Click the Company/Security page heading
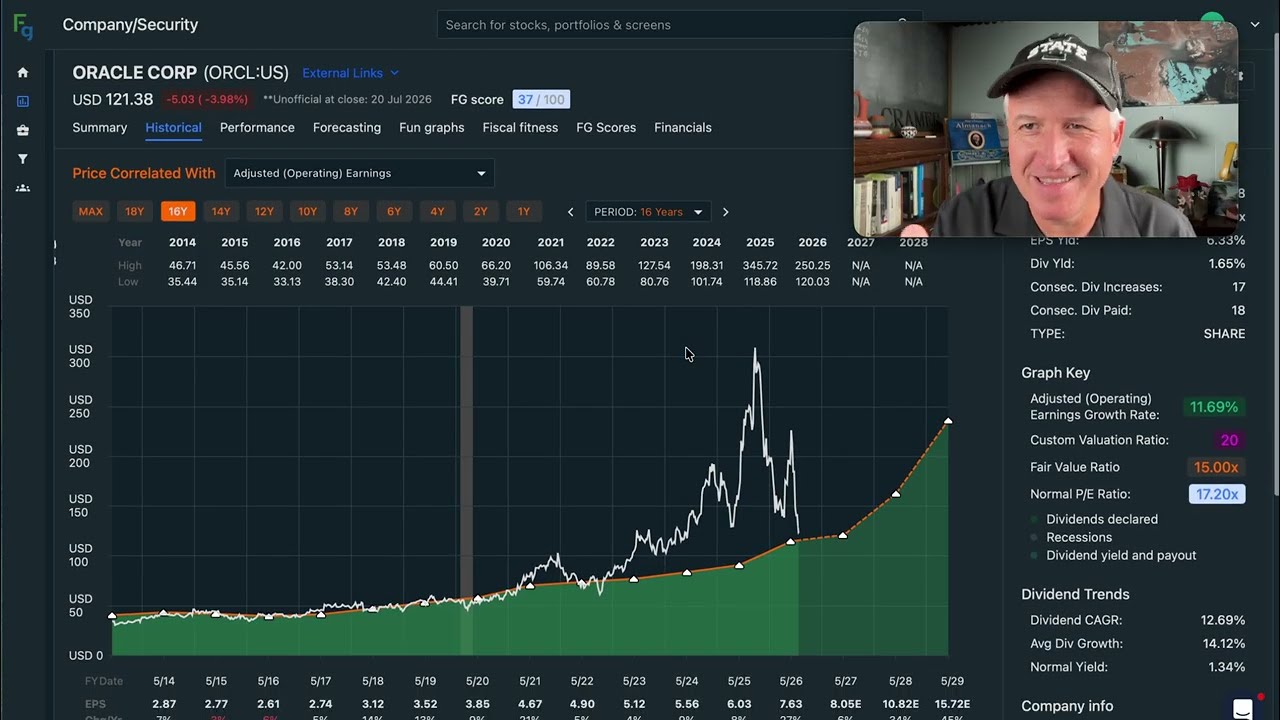 click(130, 25)
